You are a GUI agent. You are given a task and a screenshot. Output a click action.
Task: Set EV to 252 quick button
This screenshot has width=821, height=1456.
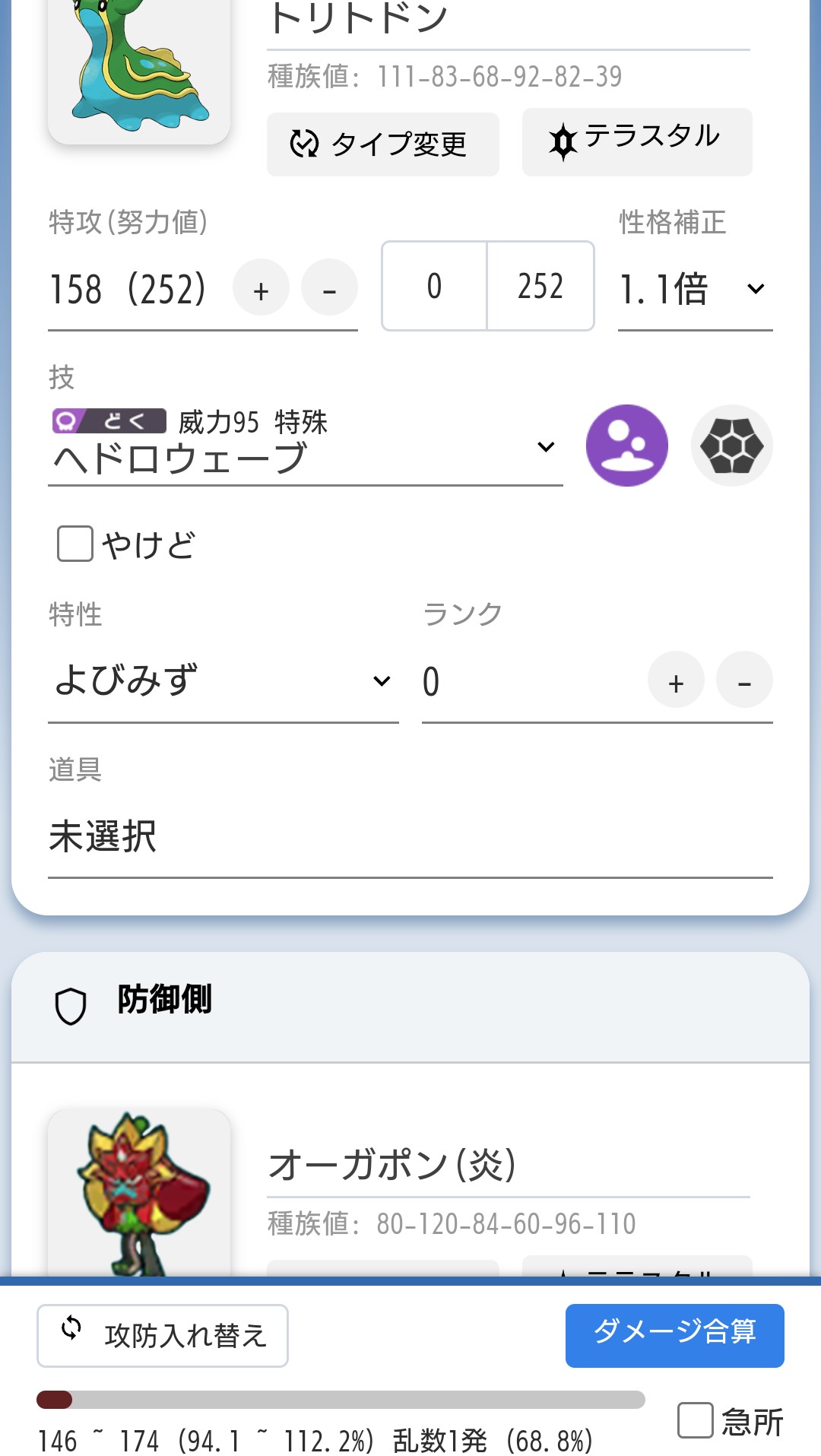point(540,286)
